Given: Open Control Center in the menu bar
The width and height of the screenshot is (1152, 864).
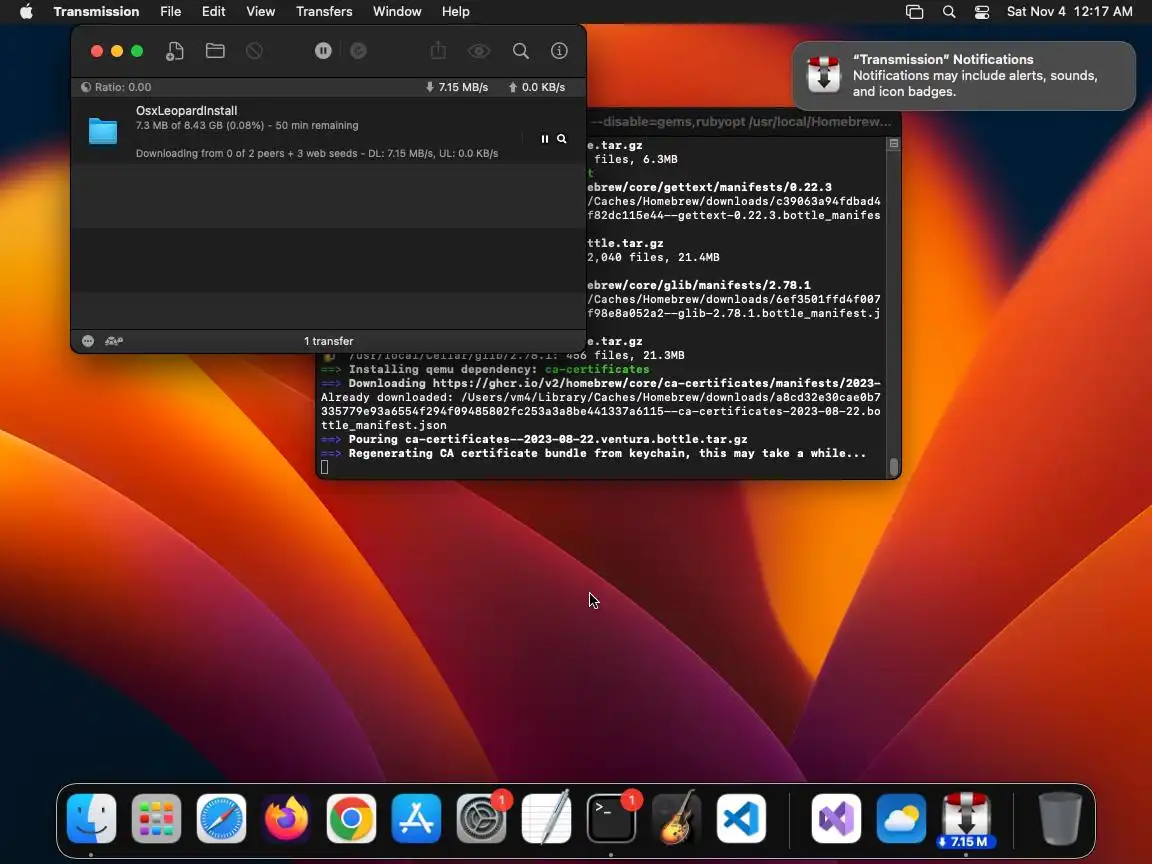Looking at the screenshot, I should point(982,12).
